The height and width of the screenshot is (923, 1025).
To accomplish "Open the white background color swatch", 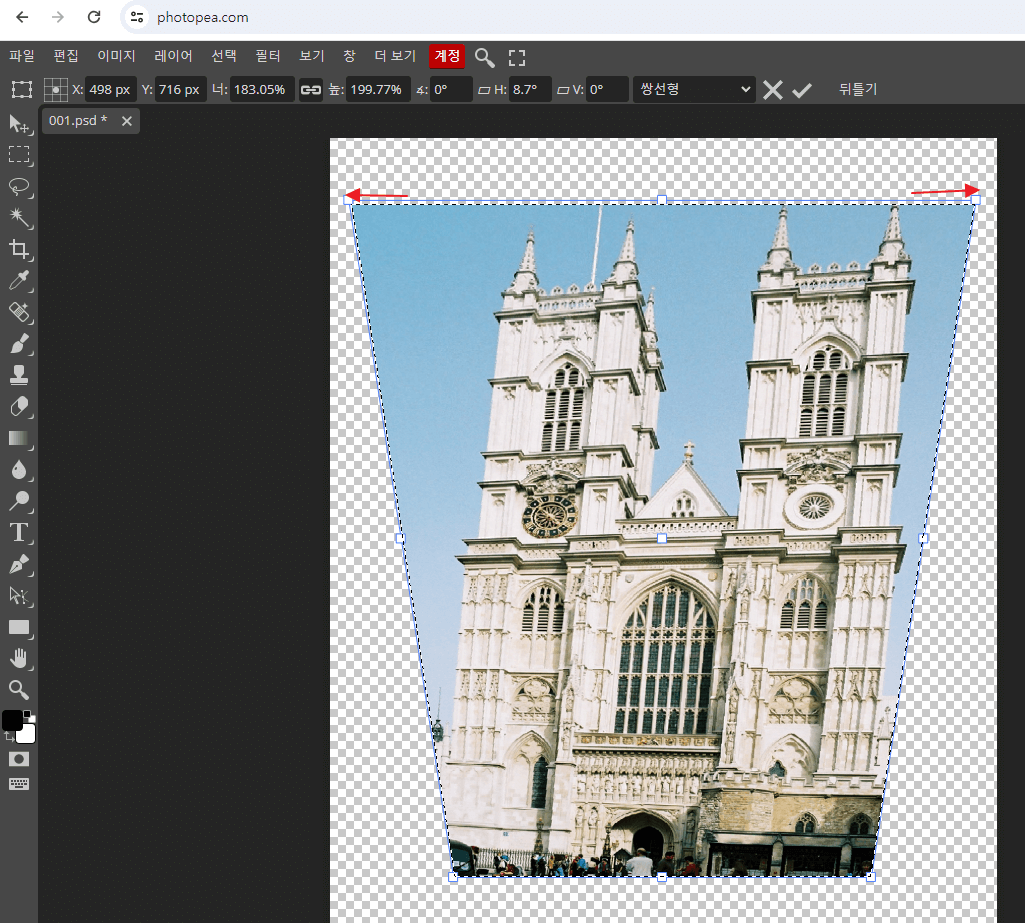I will tap(27, 735).
